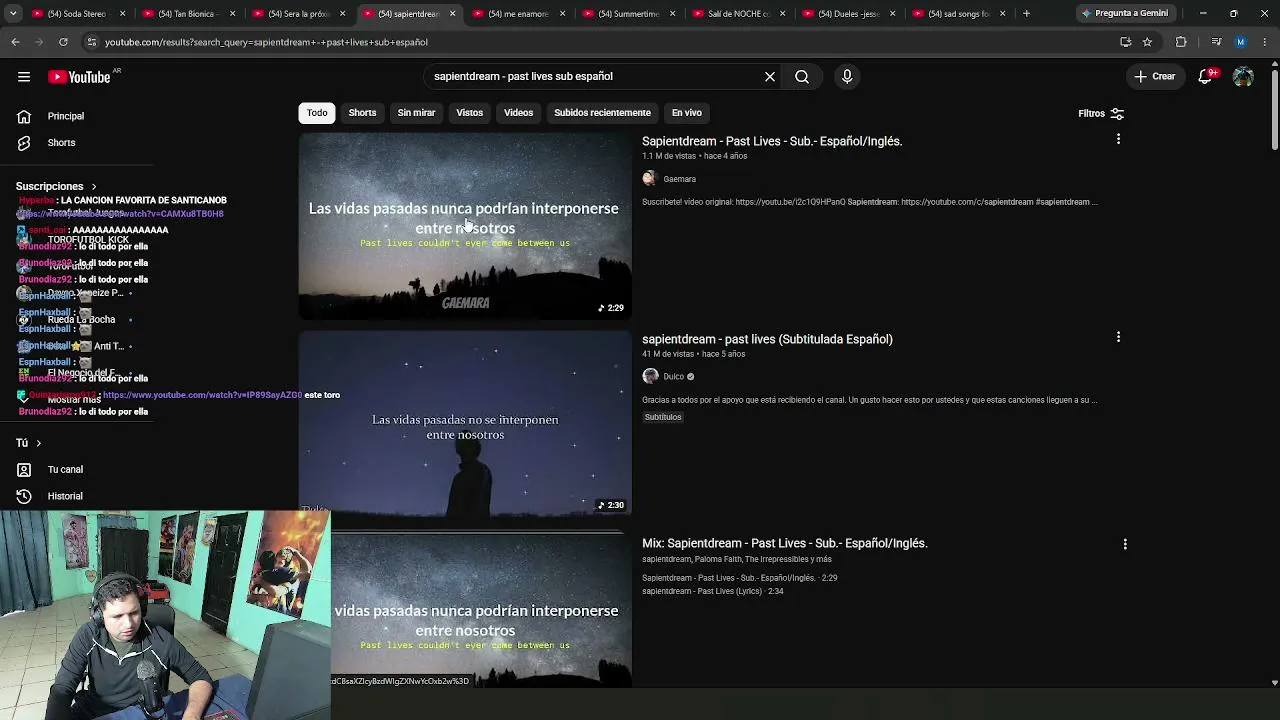Open more options for the Mix result
This screenshot has width=1280, height=720.
[1125, 544]
